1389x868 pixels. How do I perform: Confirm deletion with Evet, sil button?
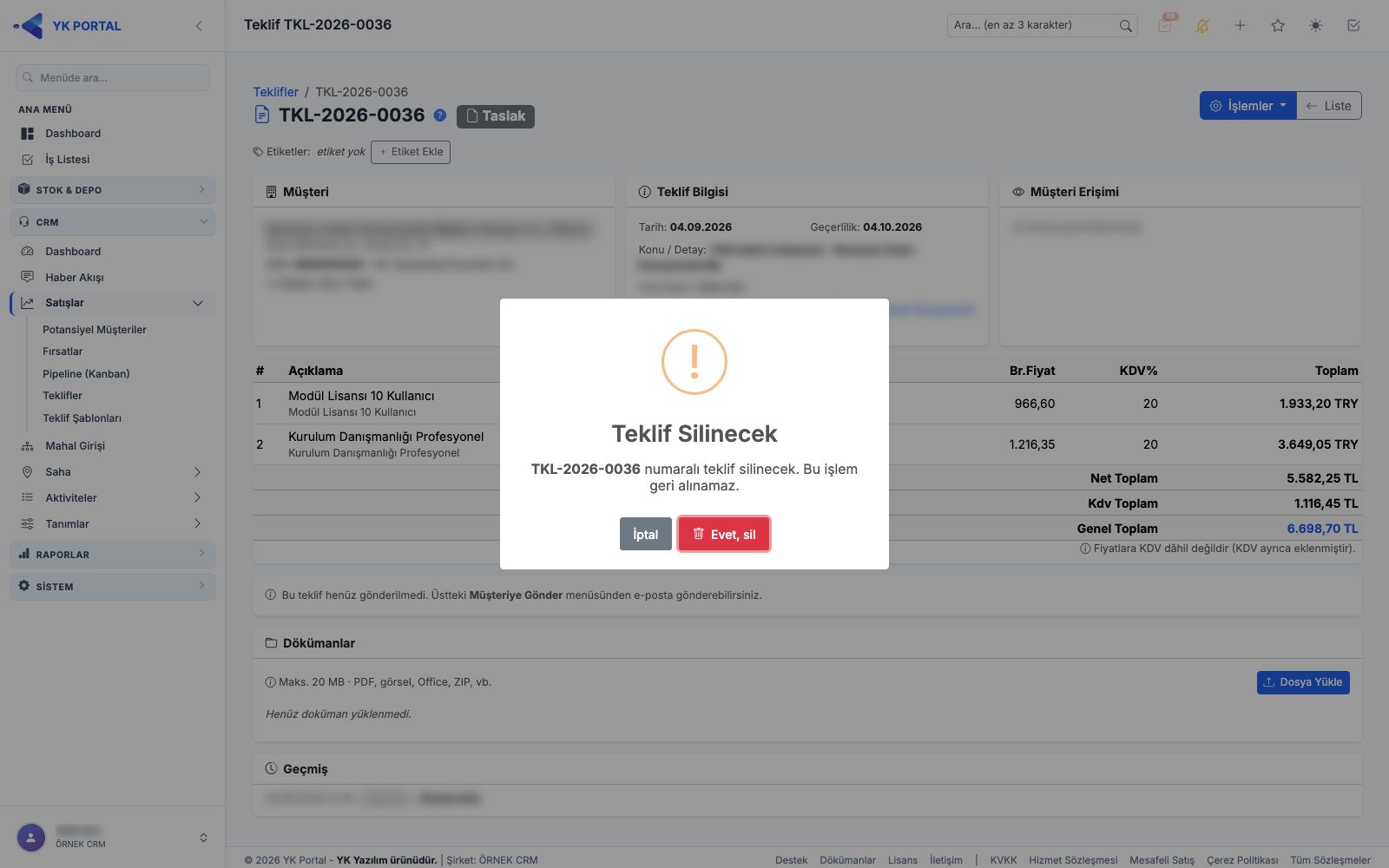pyautogui.click(x=724, y=534)
